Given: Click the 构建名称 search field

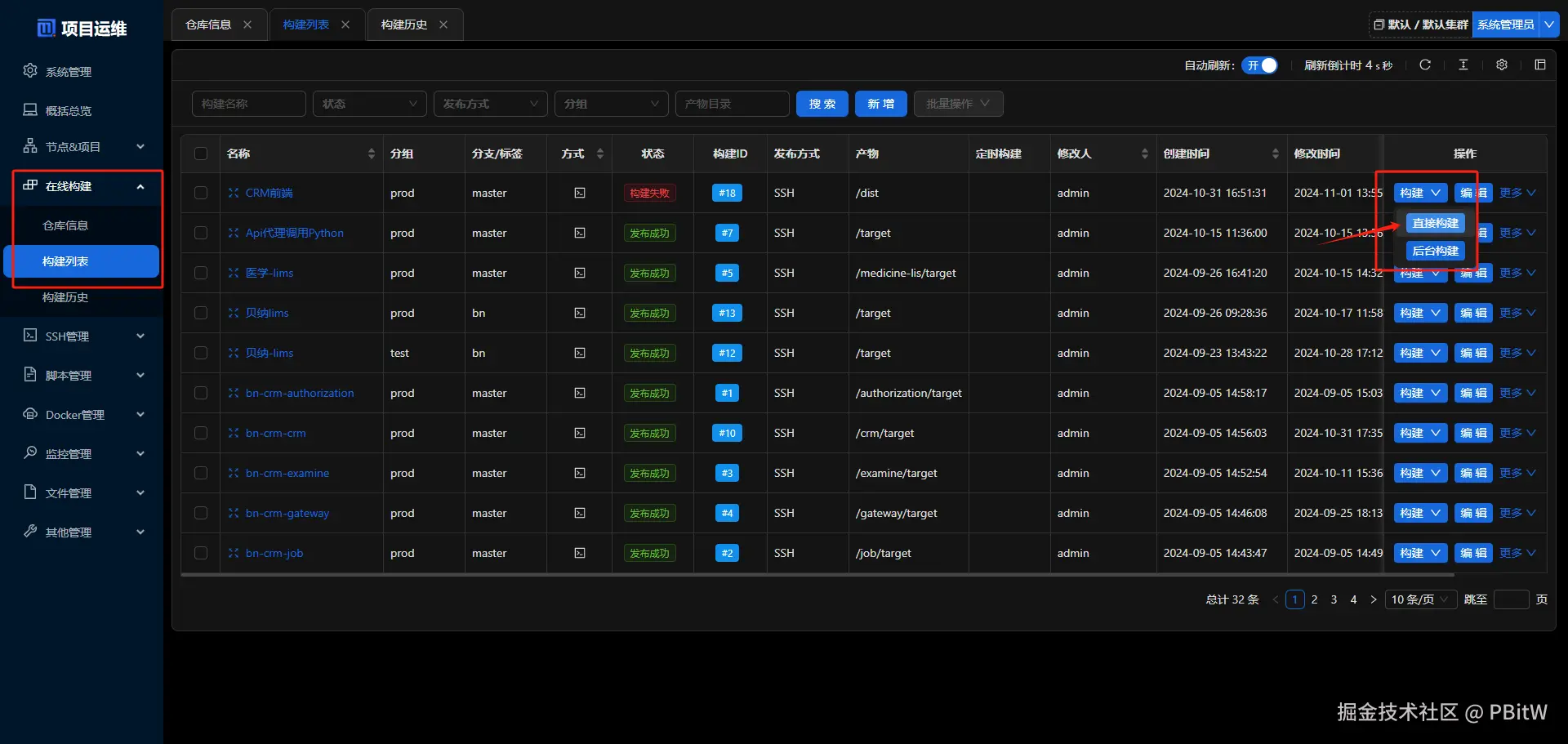Looking at the screenshot, I should (249, 104).
